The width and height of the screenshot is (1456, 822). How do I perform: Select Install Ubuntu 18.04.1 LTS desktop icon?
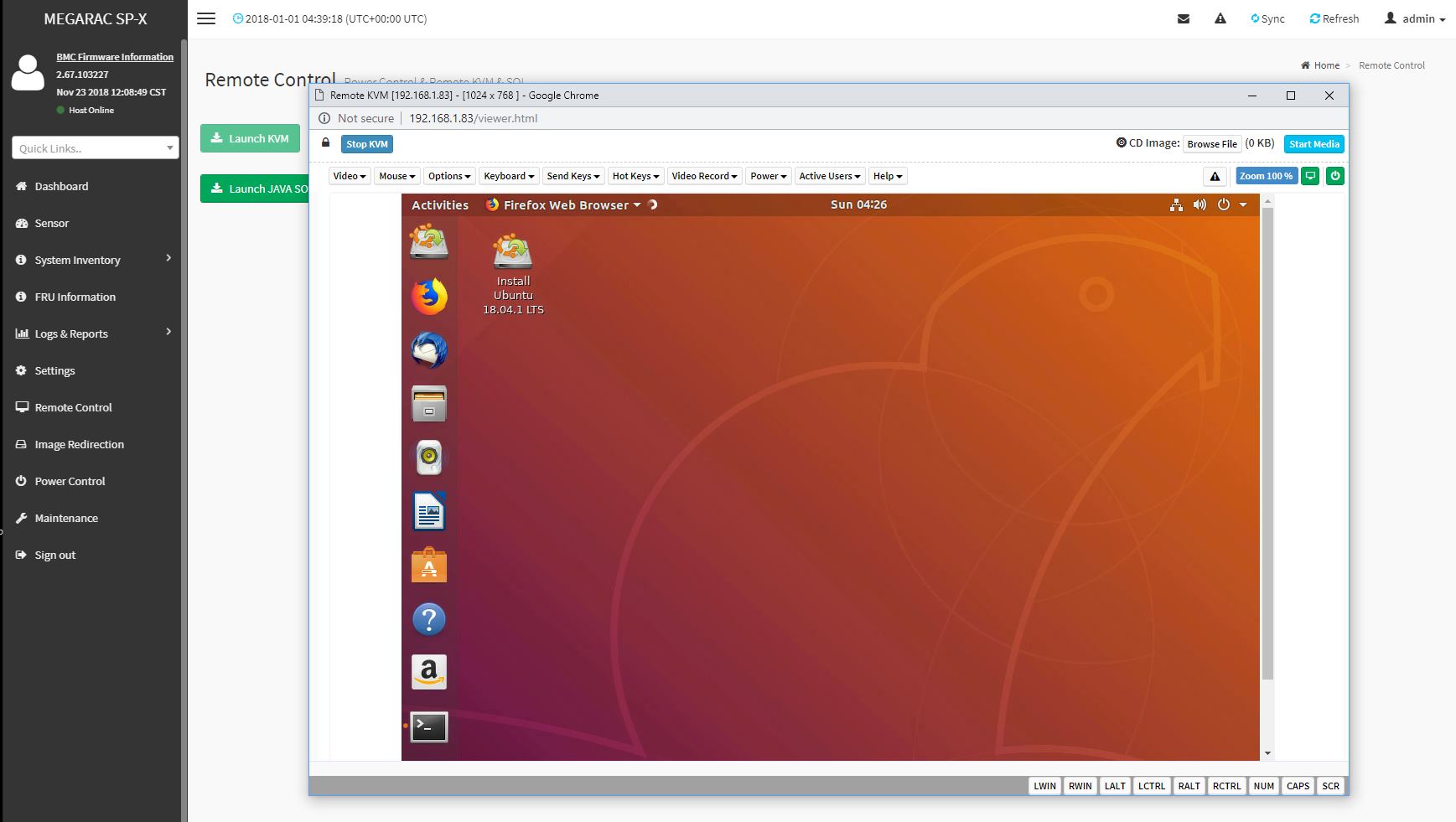click(513, 274)
